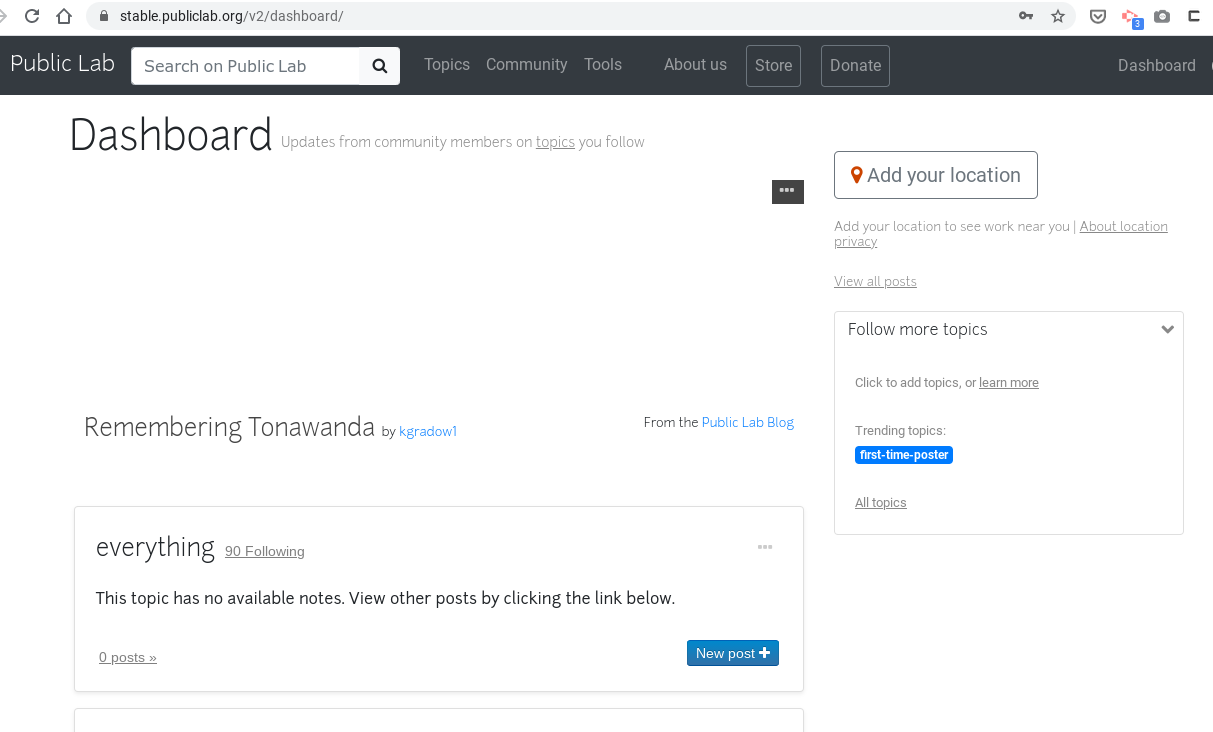Open the Community menu item
This screenshot has height=732, width=1213.
(x=526, y=64)
